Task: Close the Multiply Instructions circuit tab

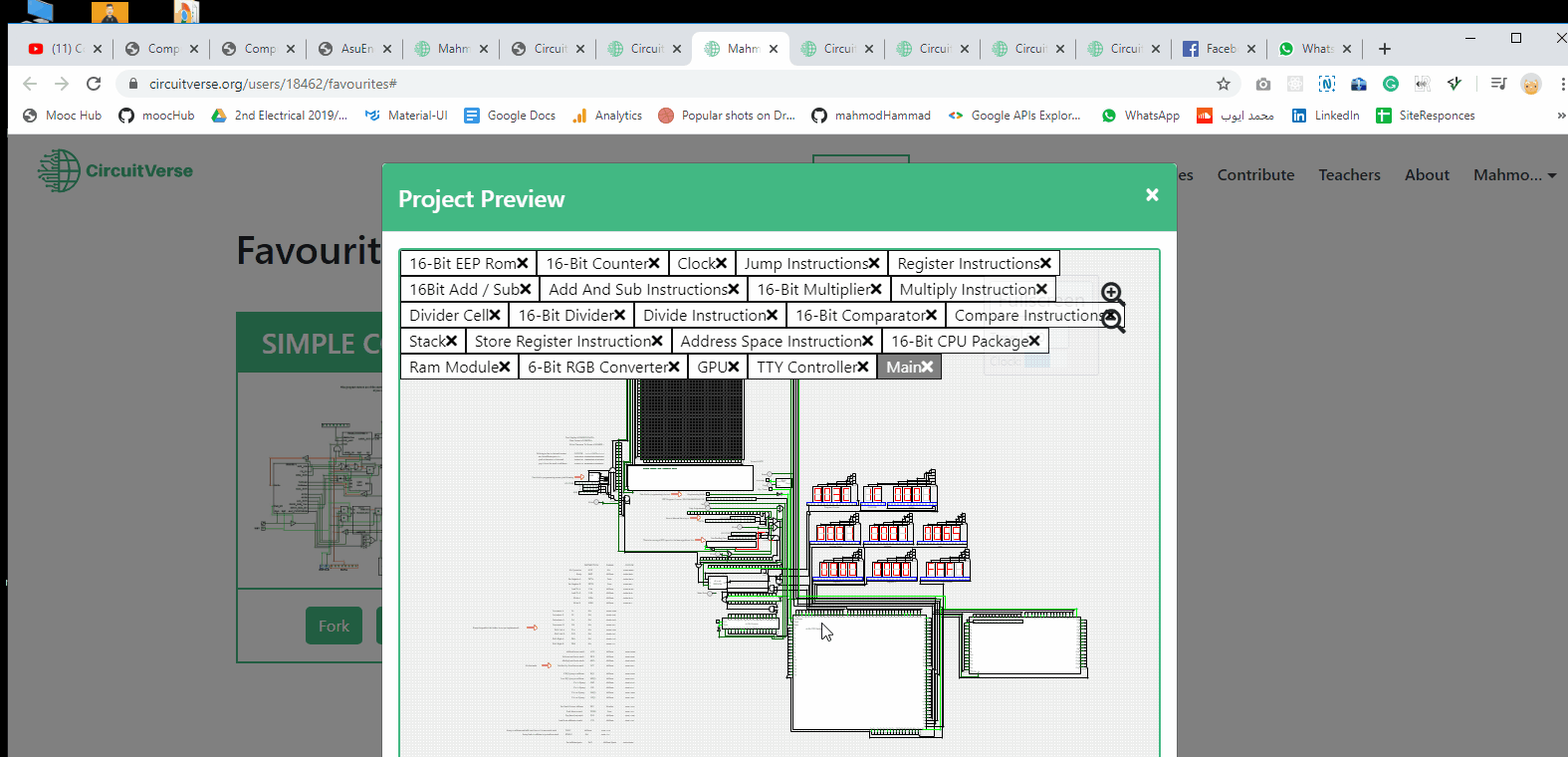Action: 1041,289
